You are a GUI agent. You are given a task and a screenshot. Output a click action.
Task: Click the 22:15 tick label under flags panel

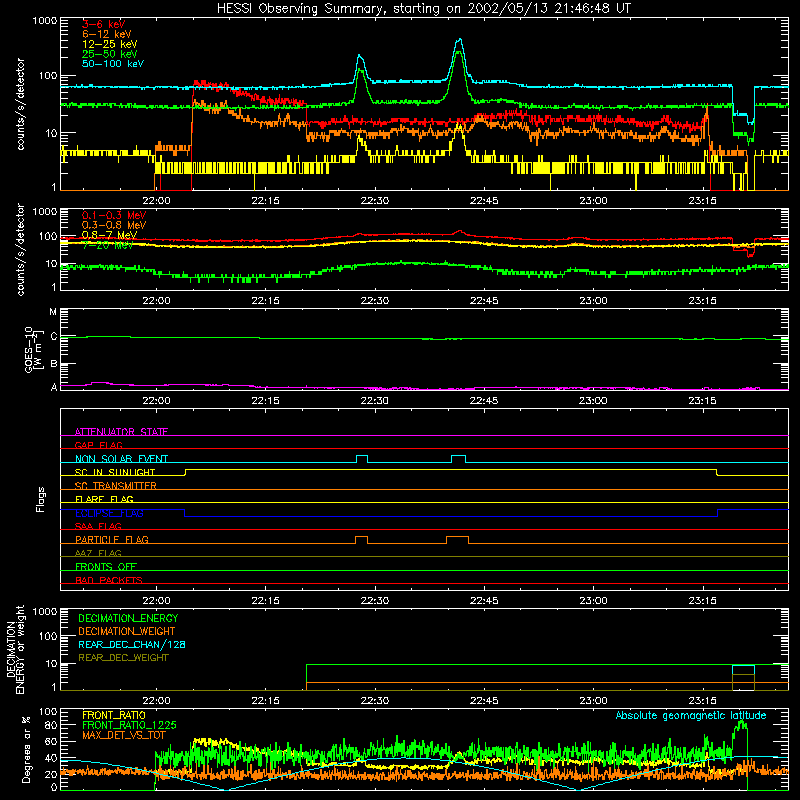point(265,601)
